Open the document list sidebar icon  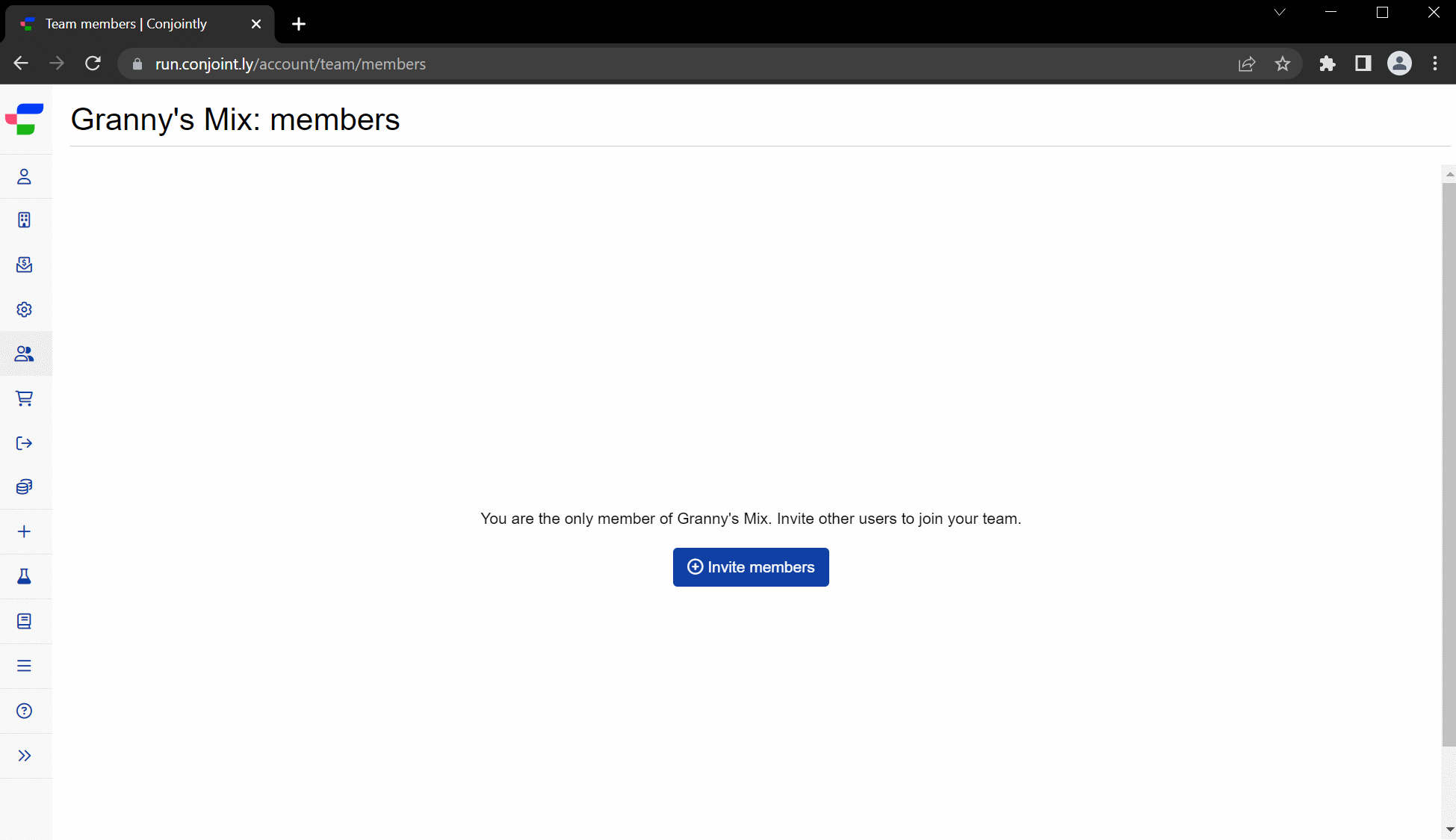[x=24, y=621]
